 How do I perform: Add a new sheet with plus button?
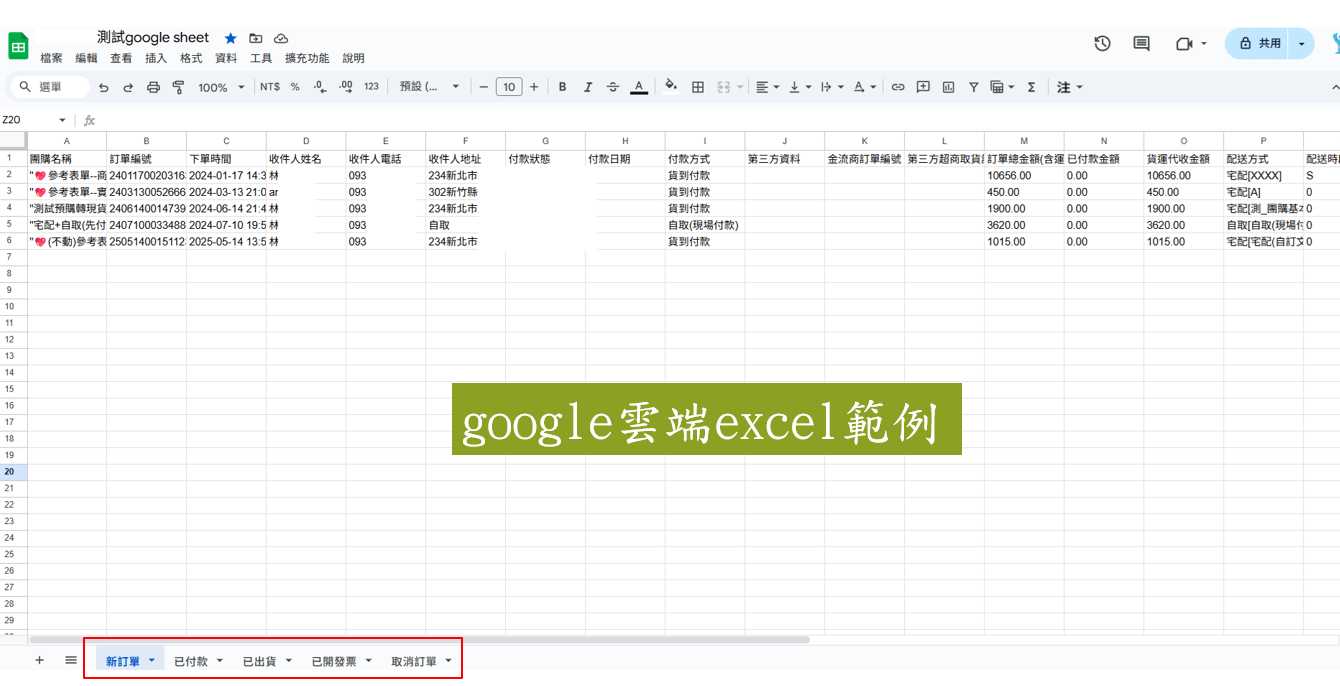40,660
